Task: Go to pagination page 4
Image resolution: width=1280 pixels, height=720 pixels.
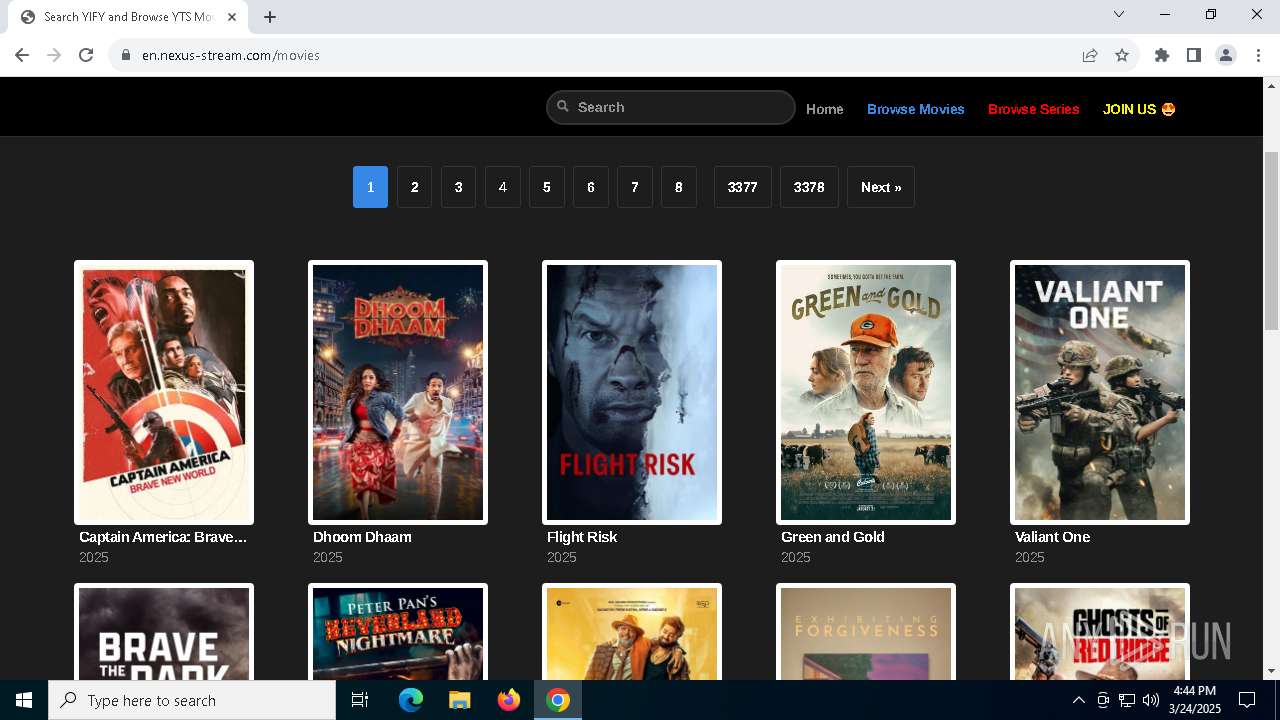Action: 502,187
